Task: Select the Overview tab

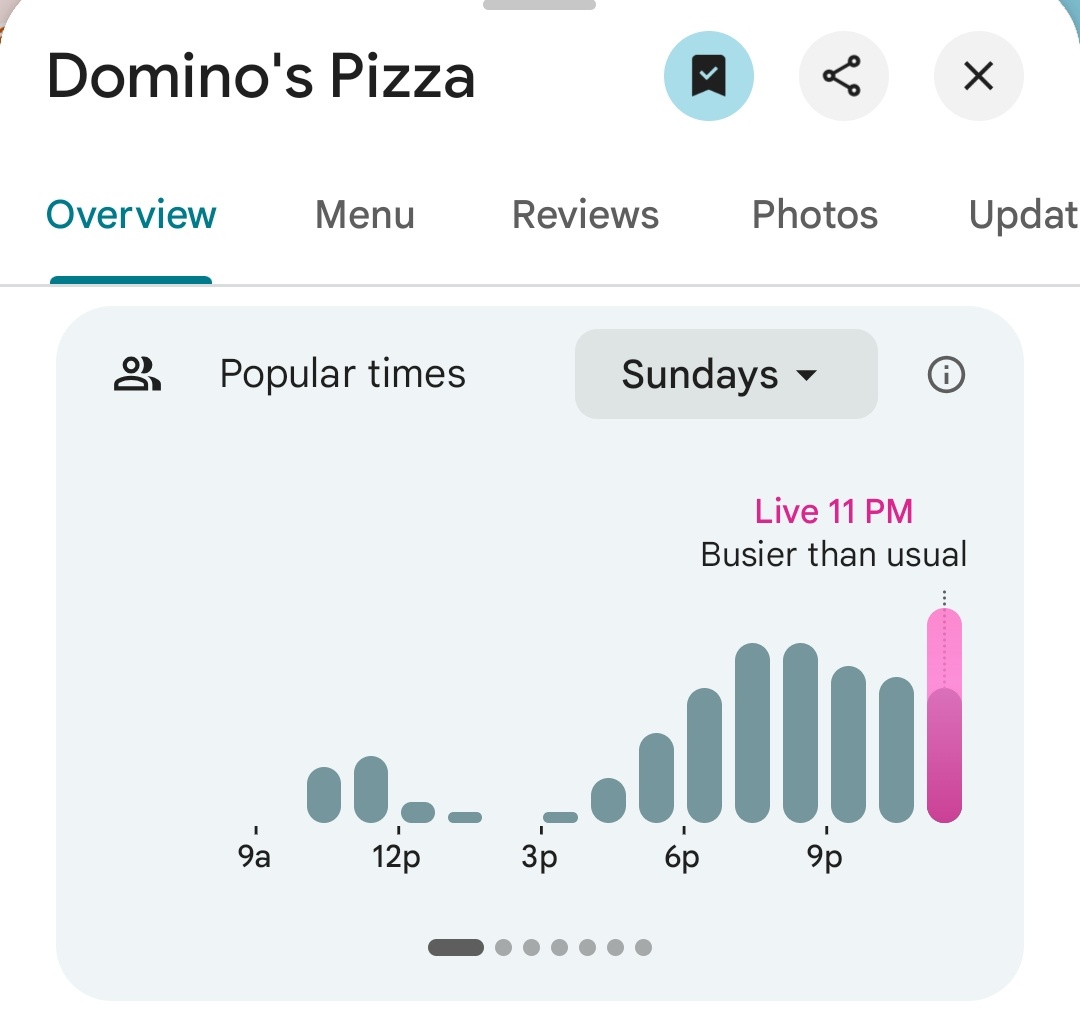Action: click(x=131, y=215)
